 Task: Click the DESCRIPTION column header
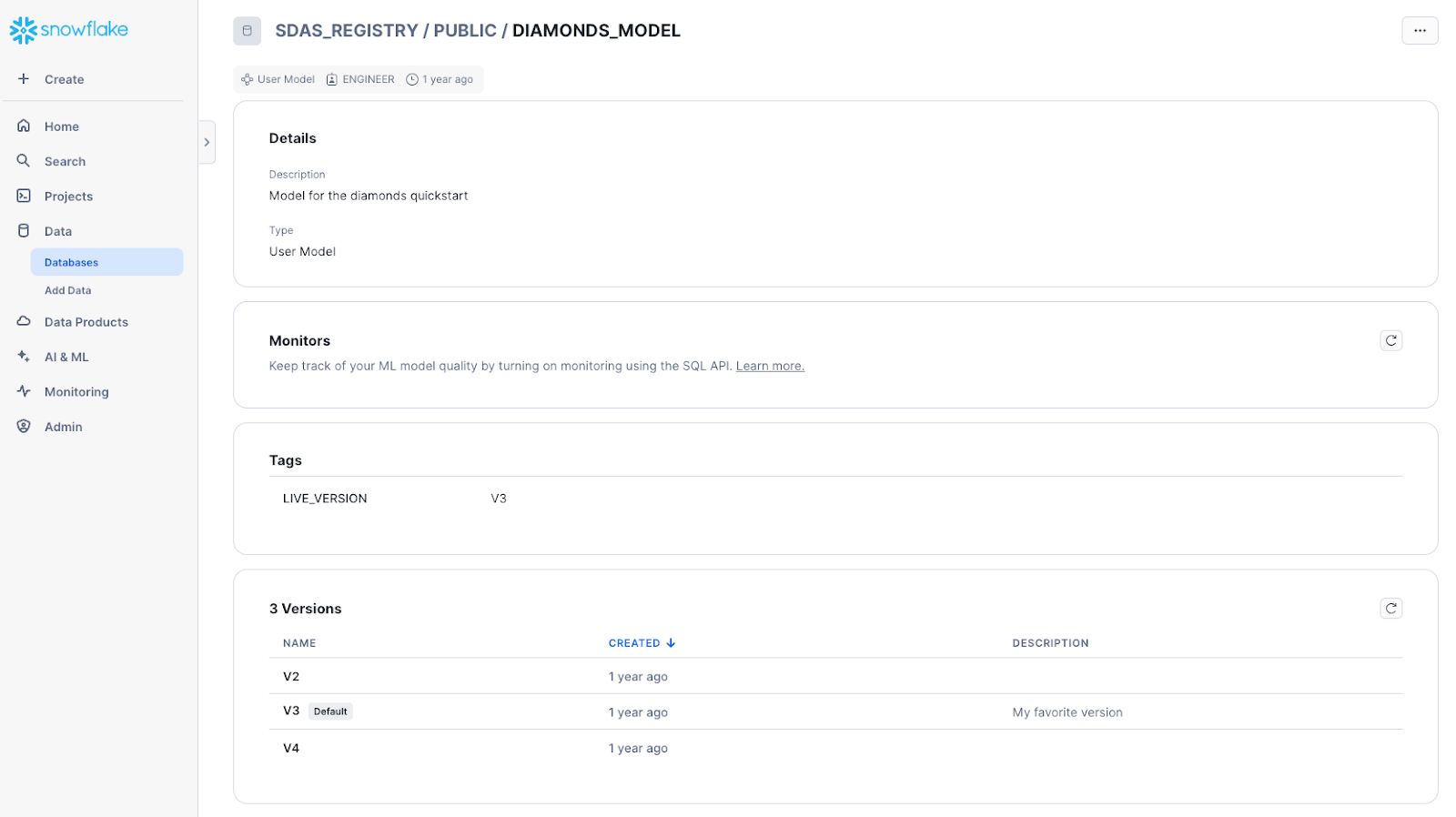(1050, 643)
